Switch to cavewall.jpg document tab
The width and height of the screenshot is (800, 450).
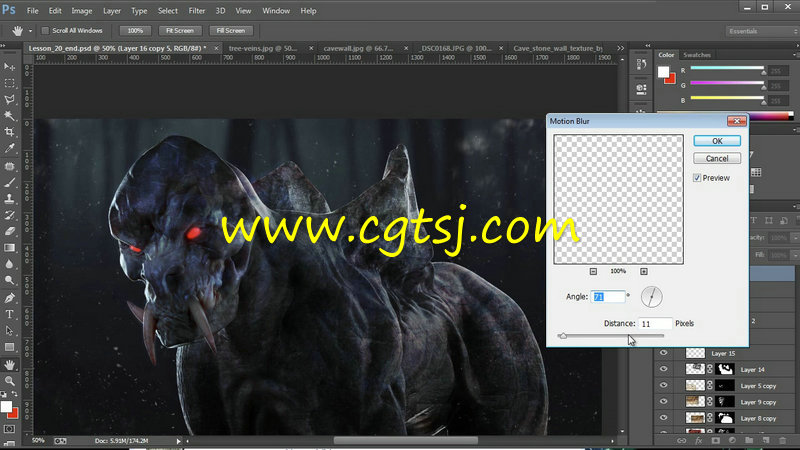click(x=358, y=48)
